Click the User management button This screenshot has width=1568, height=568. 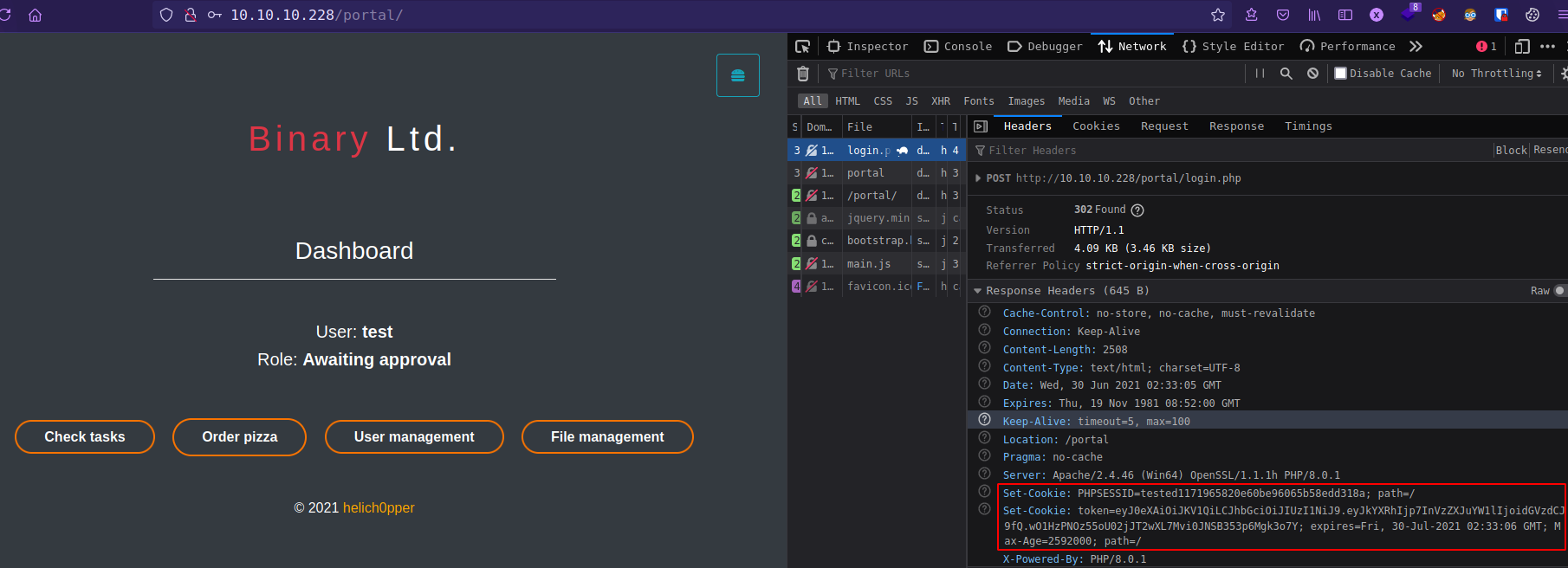click(414, 437)
